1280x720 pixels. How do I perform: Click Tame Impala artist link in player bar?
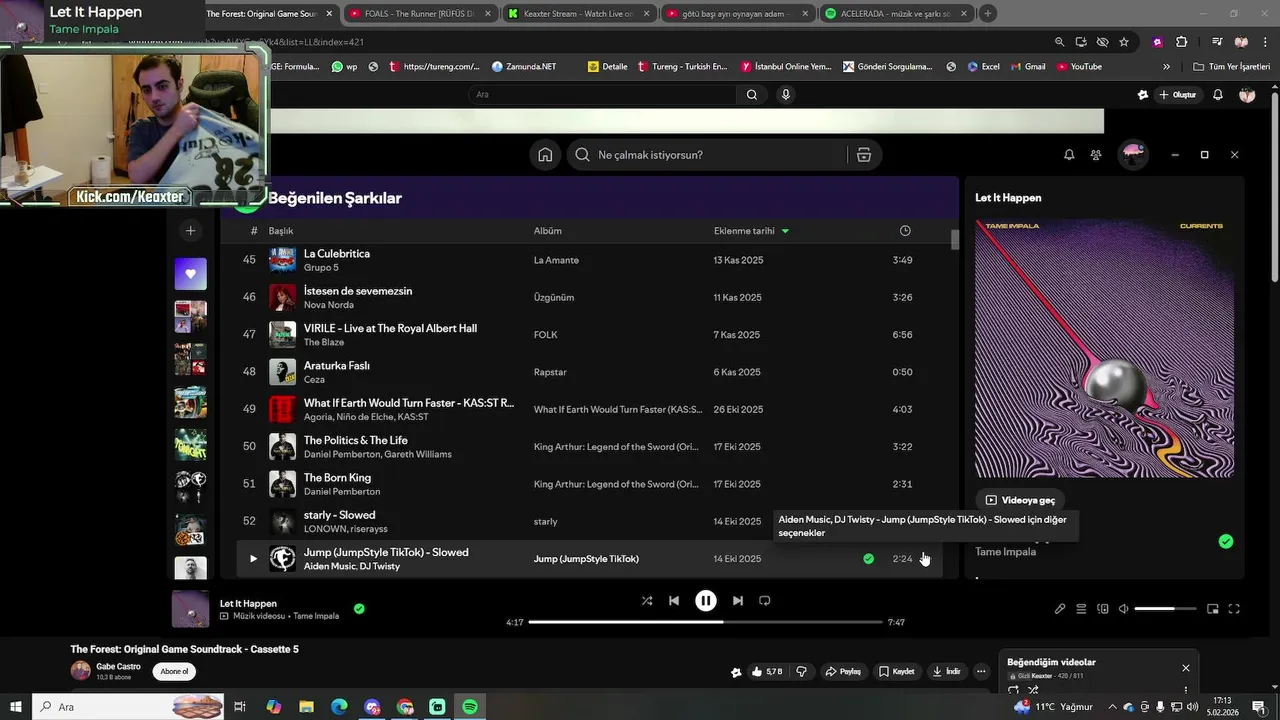tap(316, 616)
